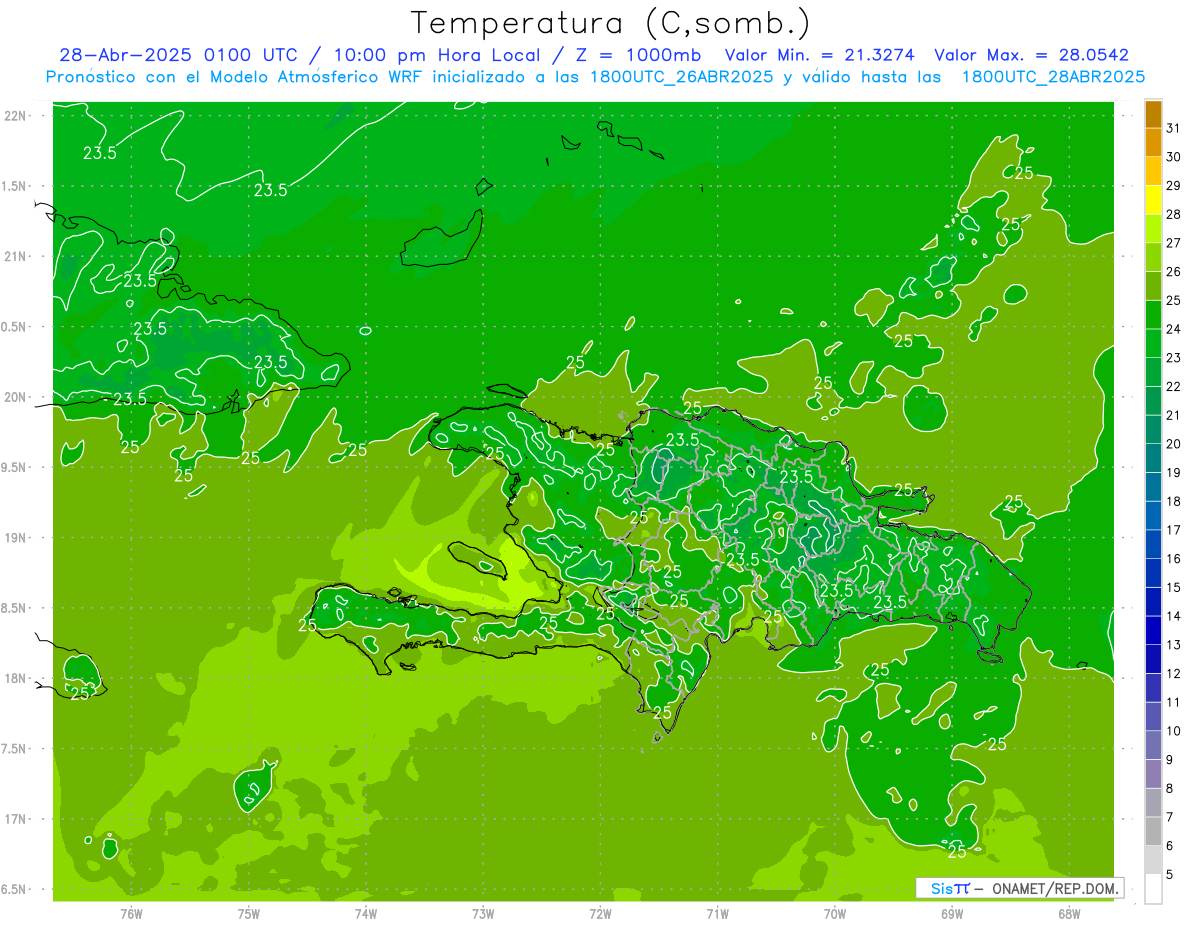Click the "21N" latitude label
The height and width of the screenshot is (927, 1200).
15,256
